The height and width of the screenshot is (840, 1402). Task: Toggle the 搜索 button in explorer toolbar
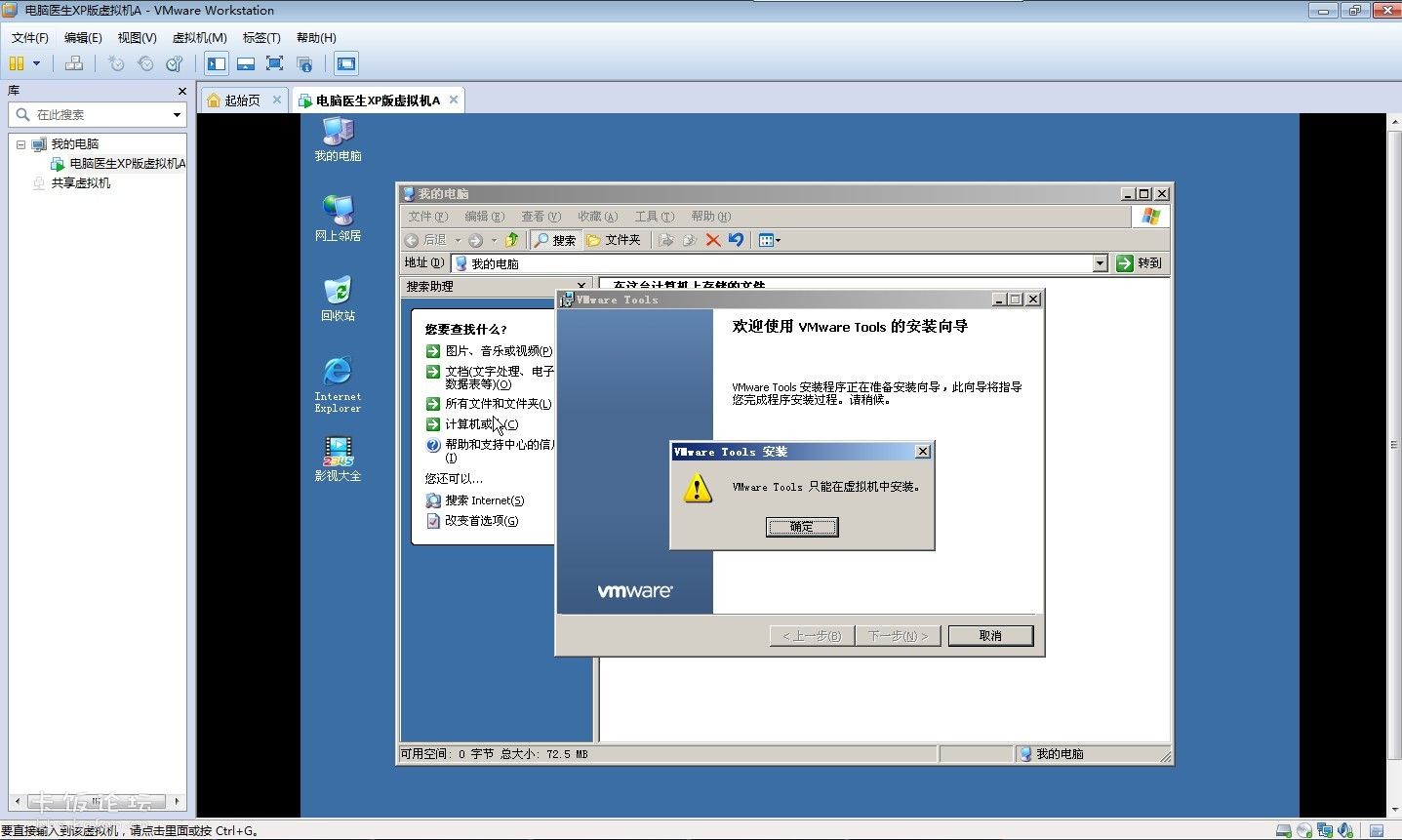tap(555, 240)
